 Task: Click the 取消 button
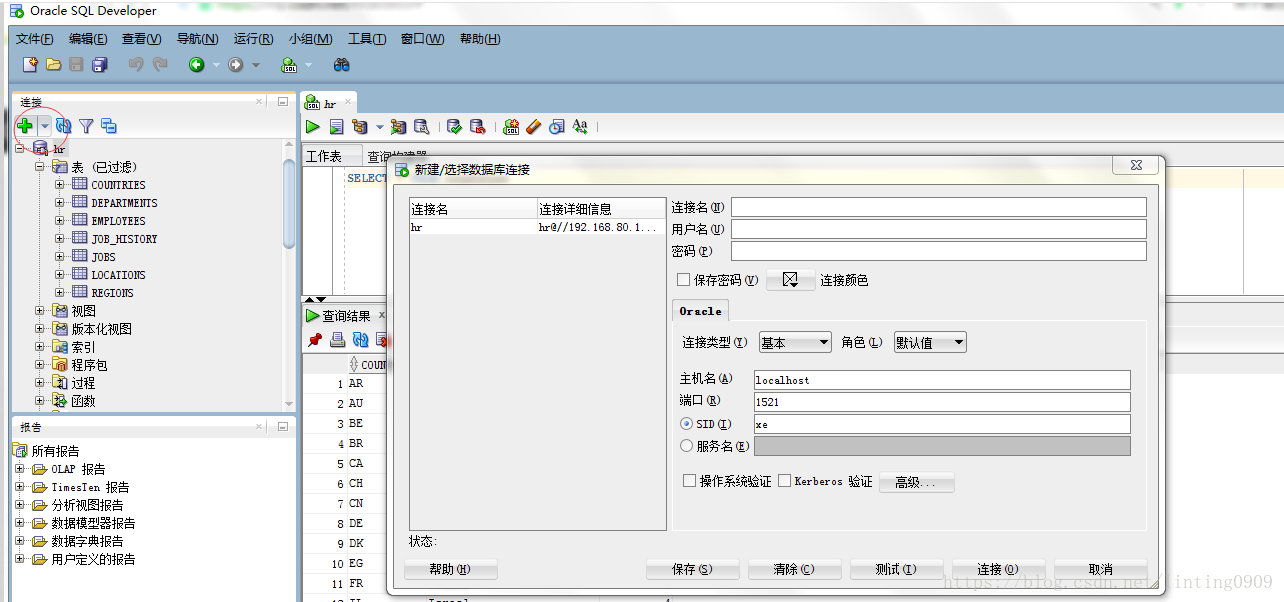[x=1101, y=569]
